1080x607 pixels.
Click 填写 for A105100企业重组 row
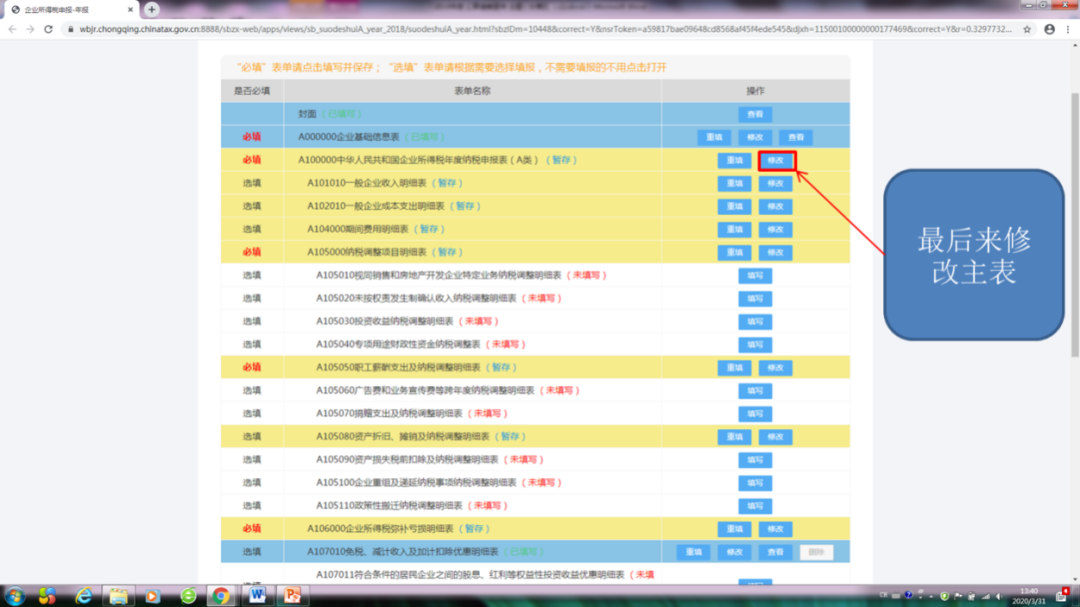(755, 483)
